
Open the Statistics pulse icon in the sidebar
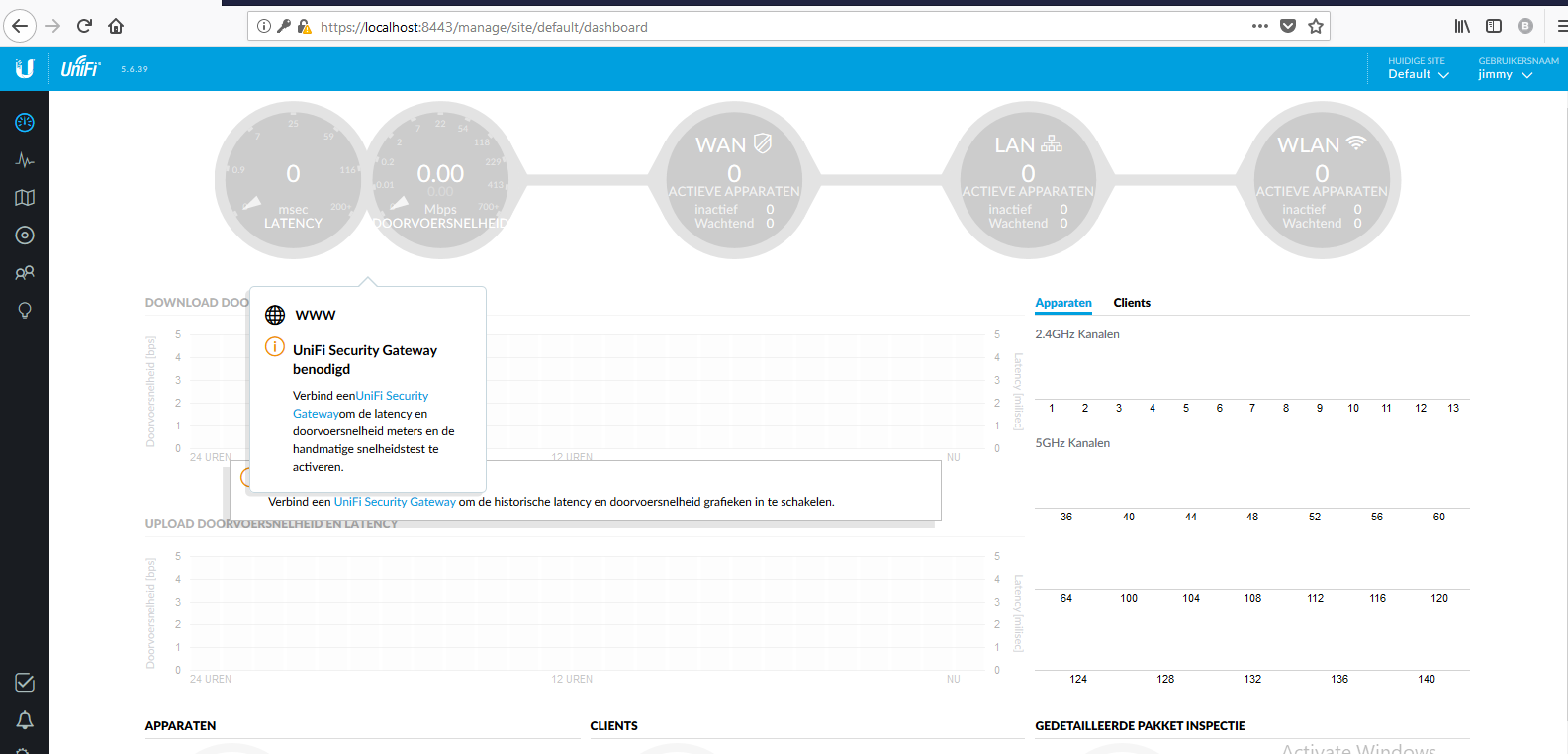pos(25,160)
